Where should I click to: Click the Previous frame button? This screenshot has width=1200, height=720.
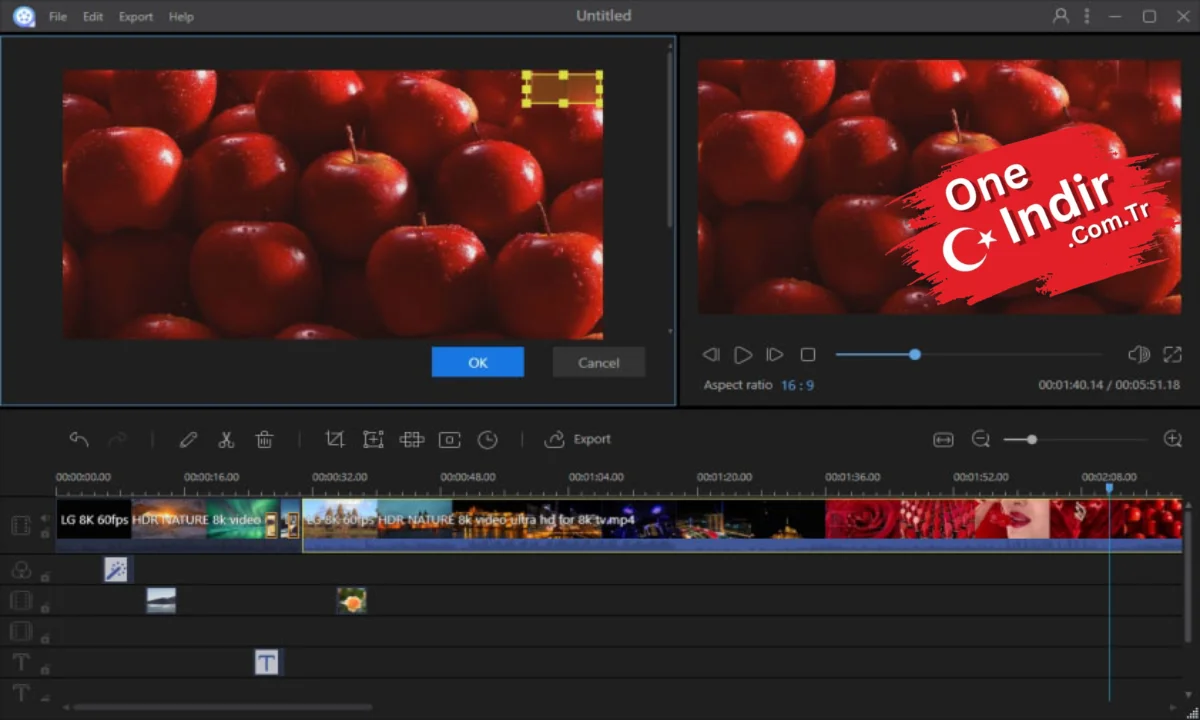coord(711,355)
